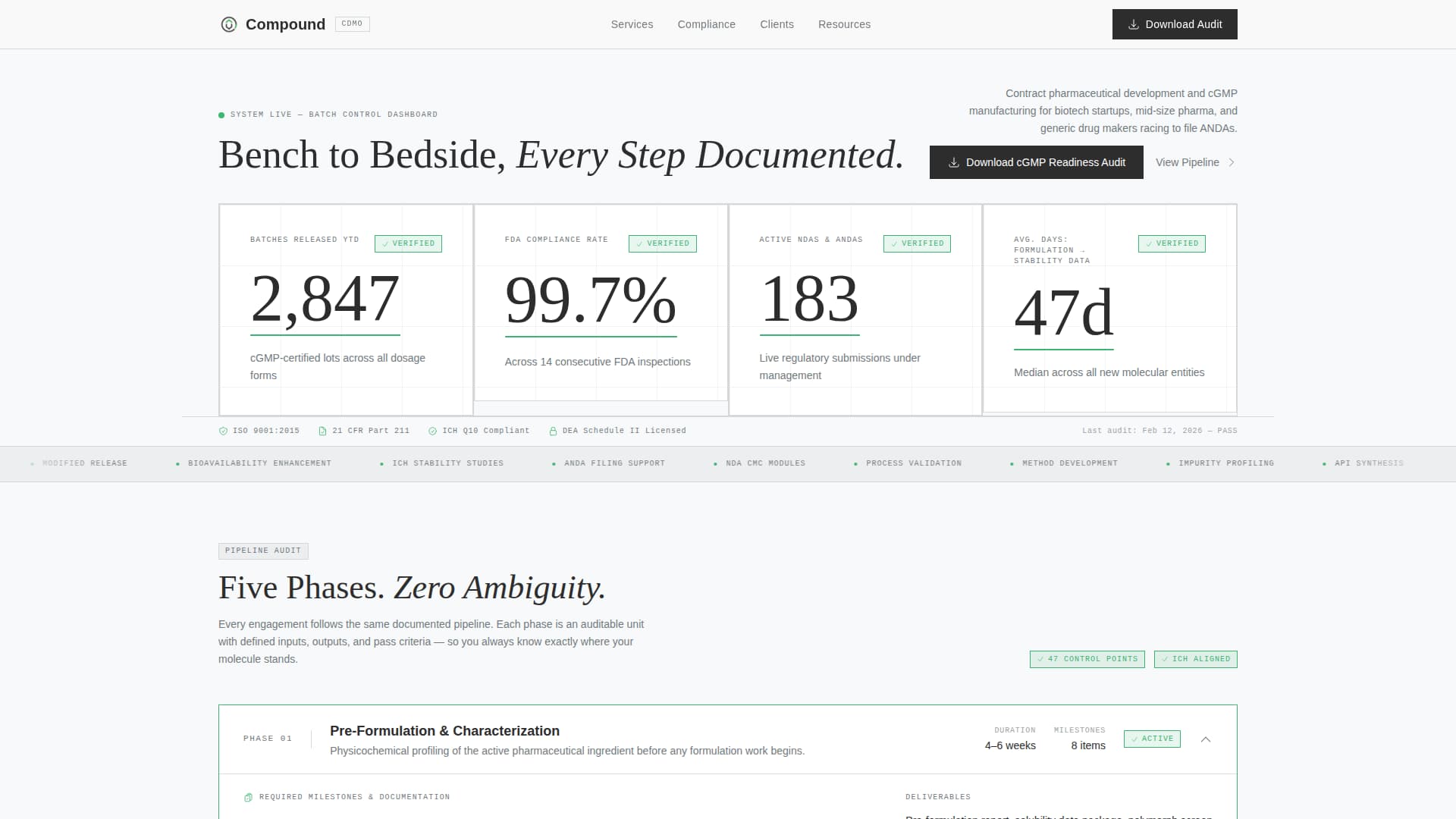Toggle the ACTIVE status badge on Phase 01

[1152, 739]
